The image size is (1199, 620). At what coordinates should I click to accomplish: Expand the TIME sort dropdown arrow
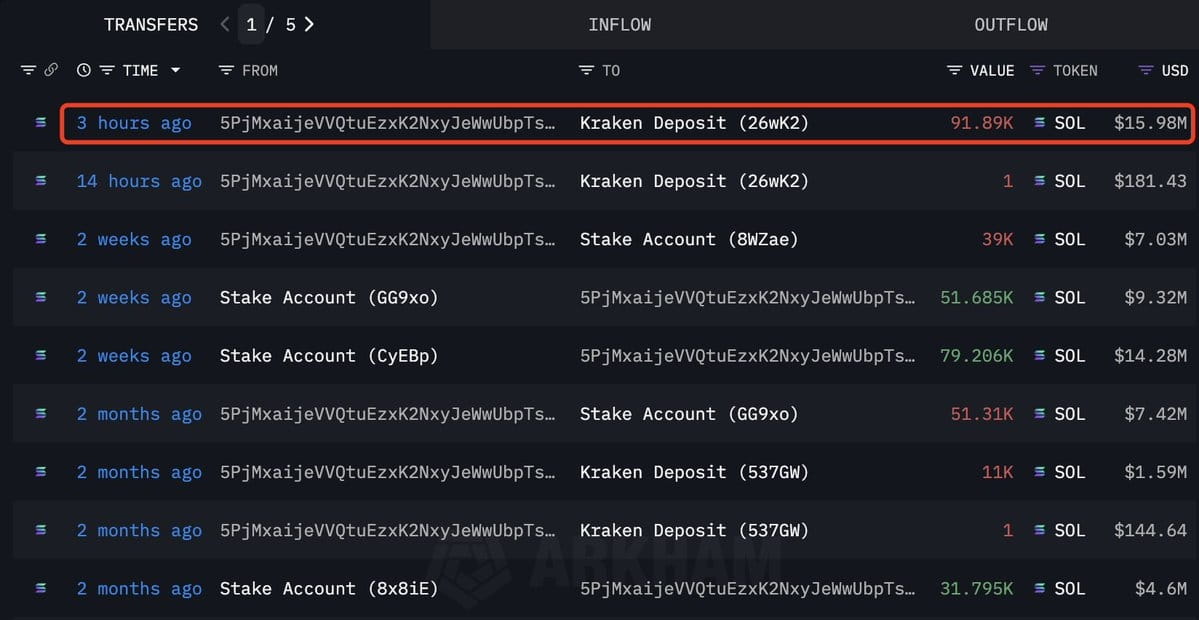176,70
